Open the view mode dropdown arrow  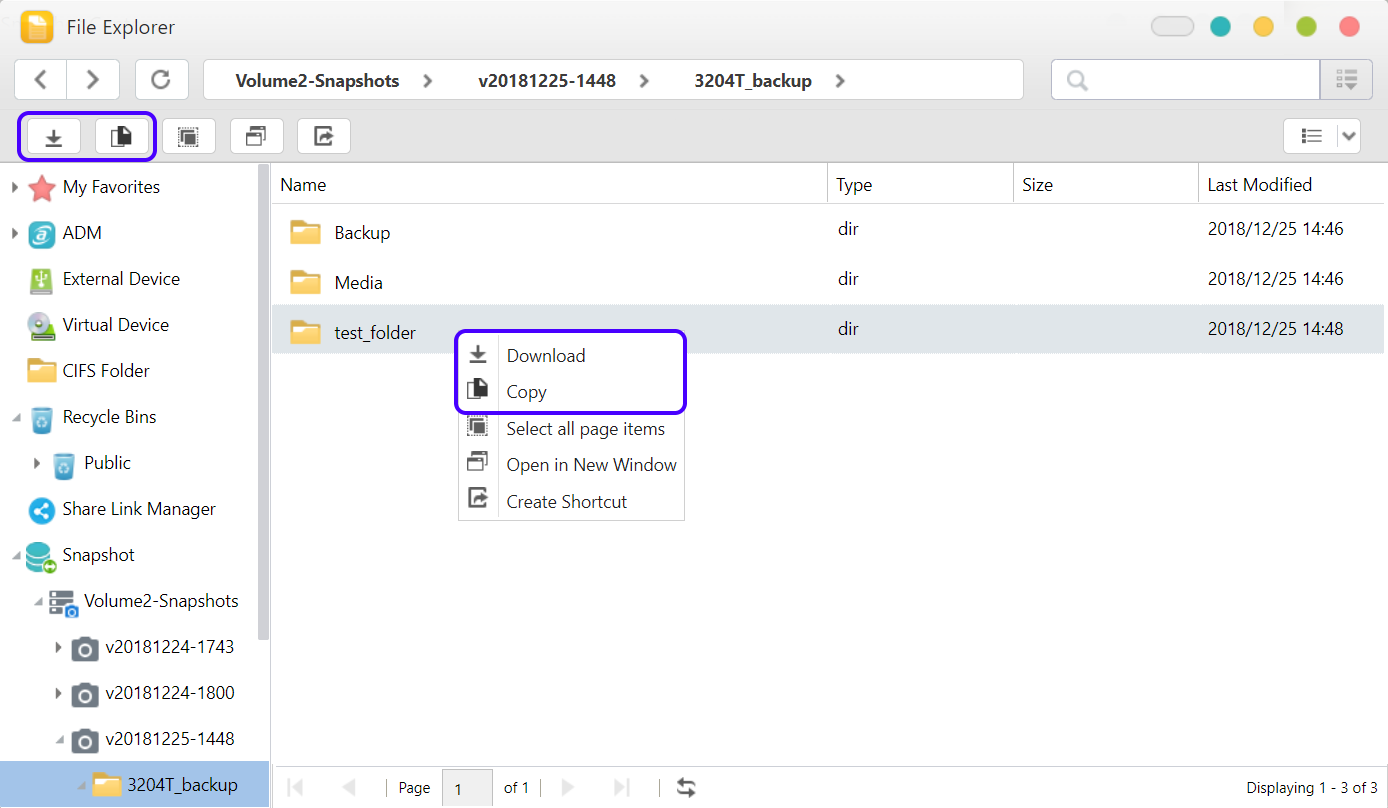click(1349, 136)
